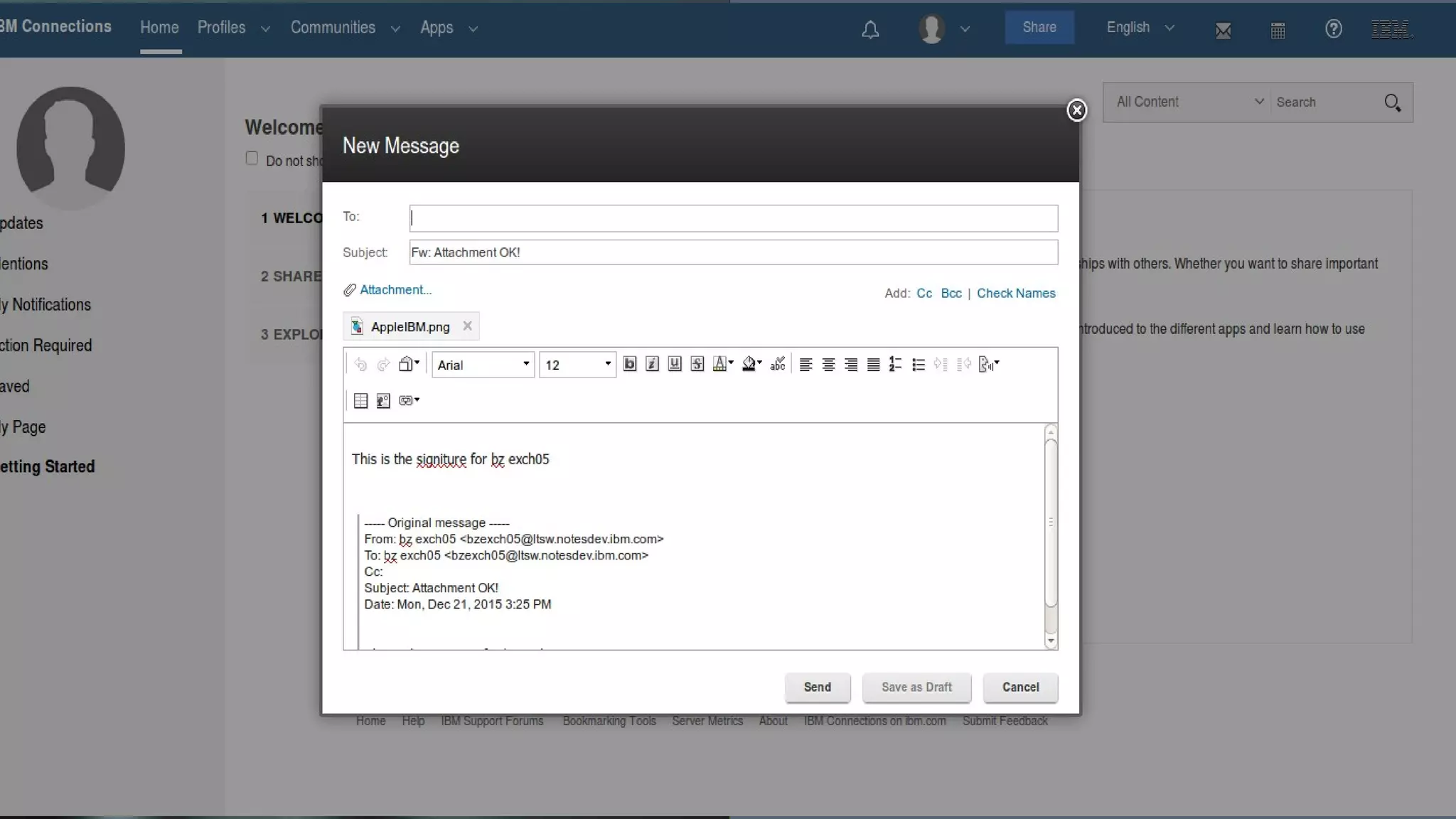Click the AppleIBM.png attachment file
The image size is (1456, 819).
[x=410, y=327]
